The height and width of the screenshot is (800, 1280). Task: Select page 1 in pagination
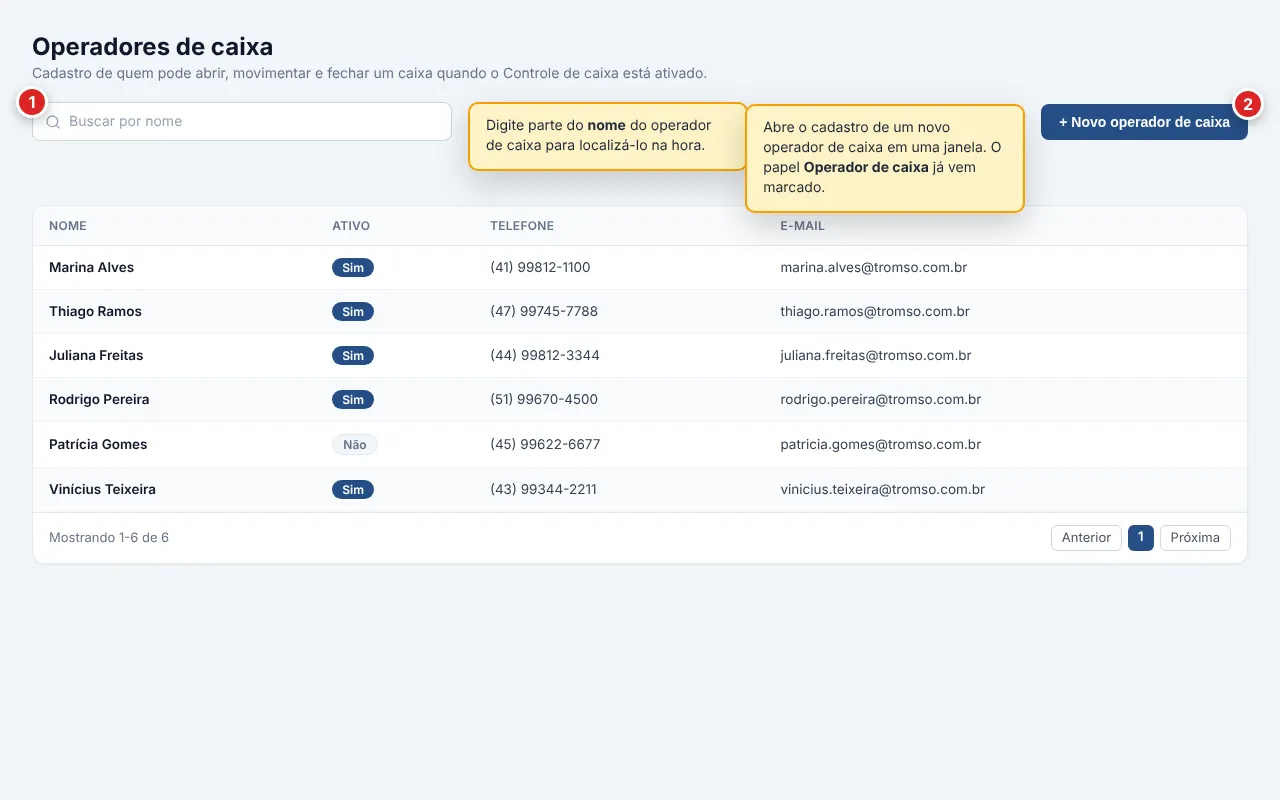pos(1141,538)
